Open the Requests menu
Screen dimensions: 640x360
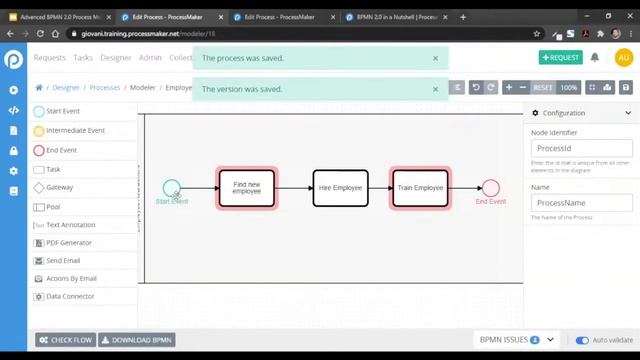[49, 58]
